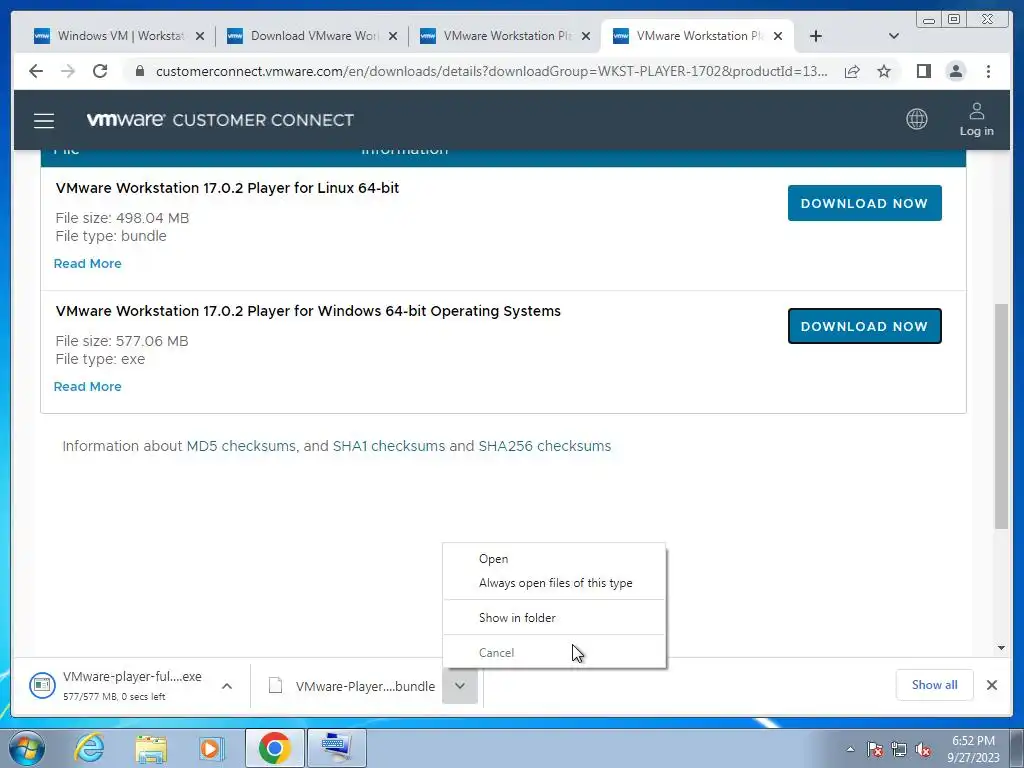Screen dimensions: 1024x768
Task: Choose Show in folder menu entry
Action: [x=554, y=618]
